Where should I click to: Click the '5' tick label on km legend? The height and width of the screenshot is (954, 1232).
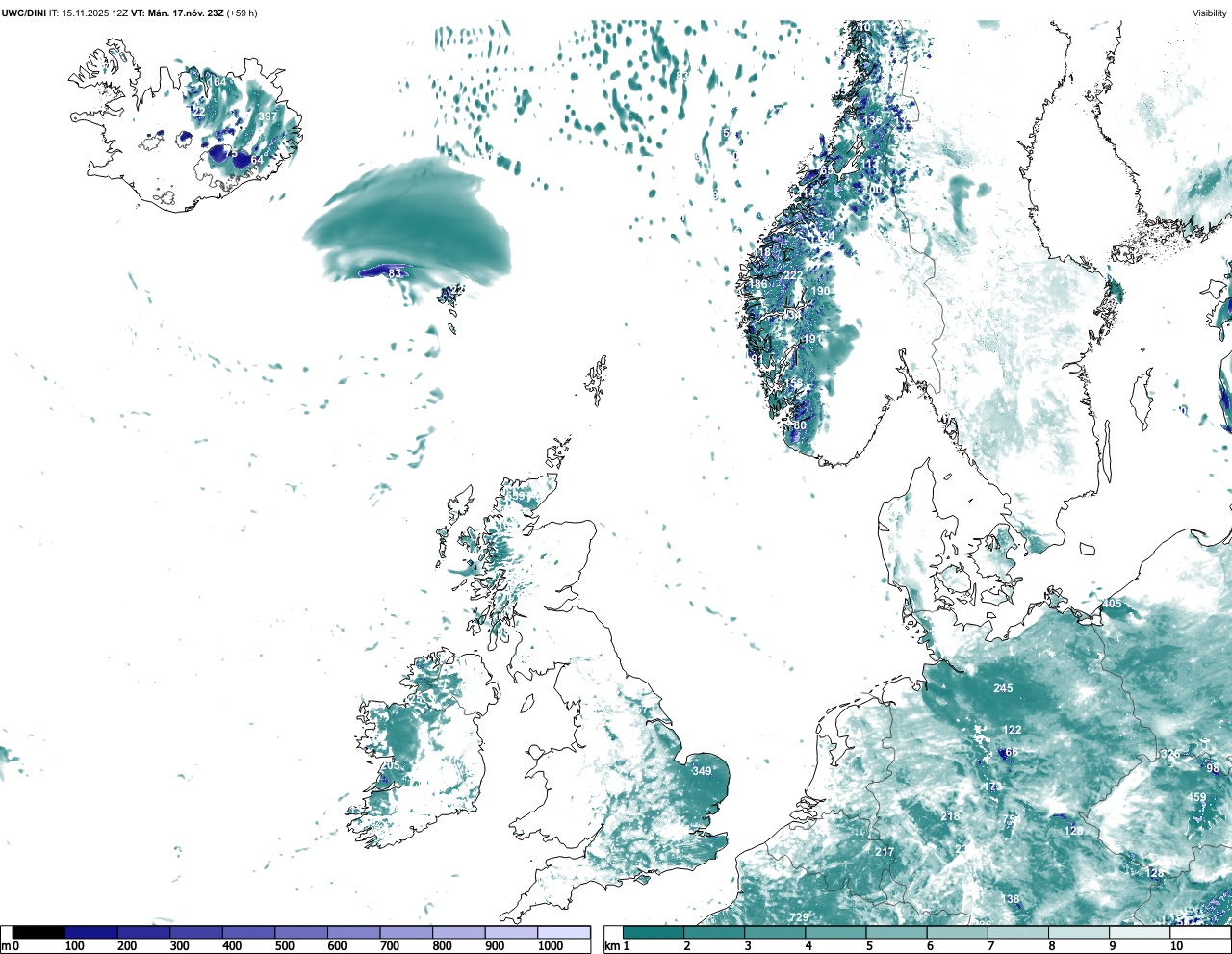tap(869, 946)
